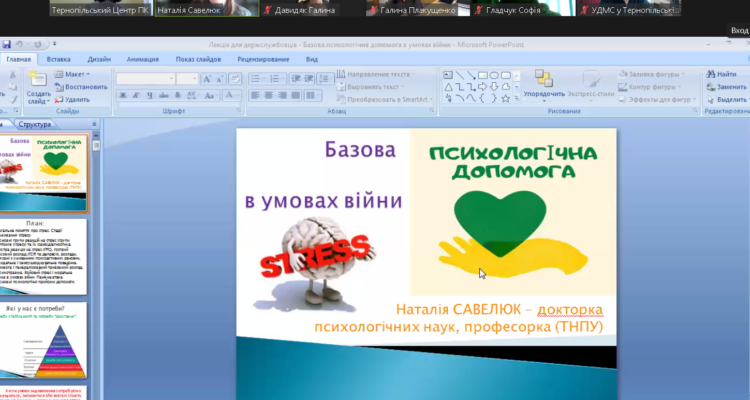Open the Анимация ribbon tab
Viewport: 750px width, 400px height.
(x=143, y=60)
